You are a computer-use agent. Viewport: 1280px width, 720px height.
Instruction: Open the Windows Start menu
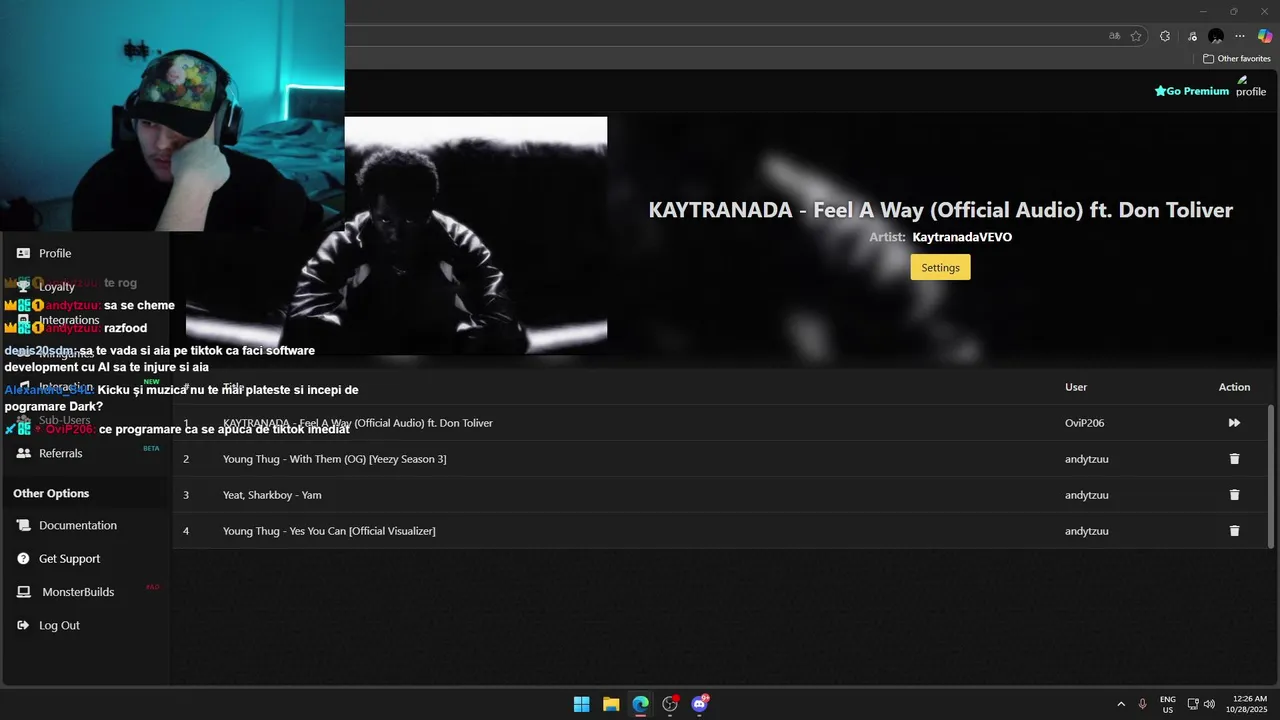click(581, 704)
